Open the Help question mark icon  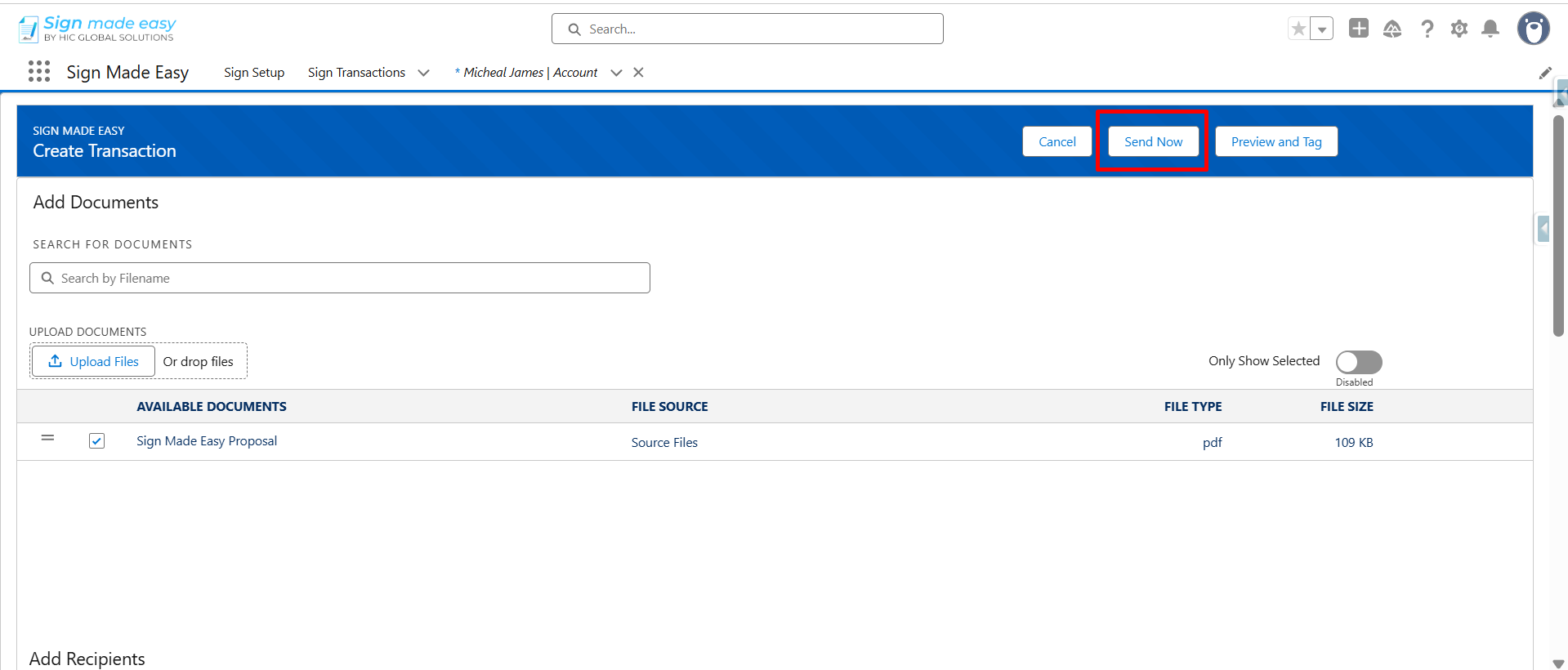pyautogui.click(x=1427, y=29)
